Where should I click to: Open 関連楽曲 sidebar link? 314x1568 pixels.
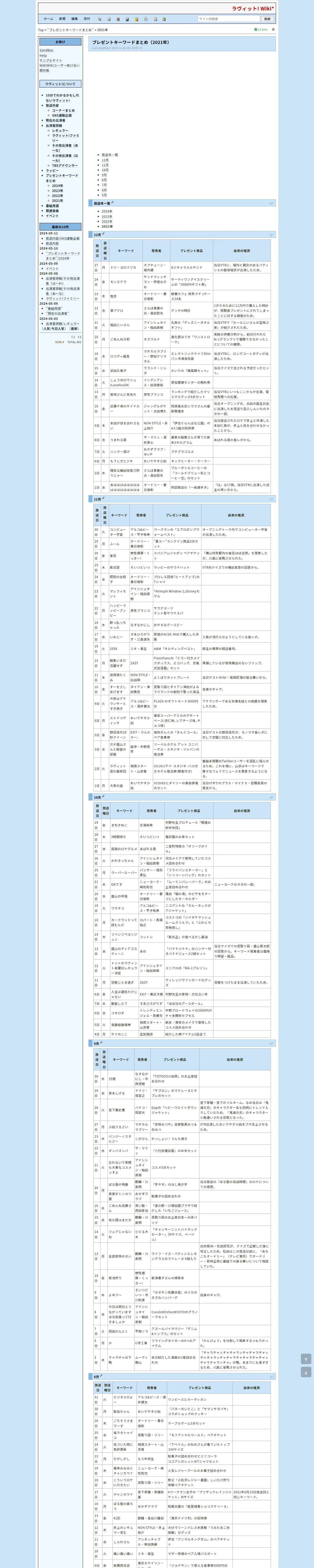(52, 211)
